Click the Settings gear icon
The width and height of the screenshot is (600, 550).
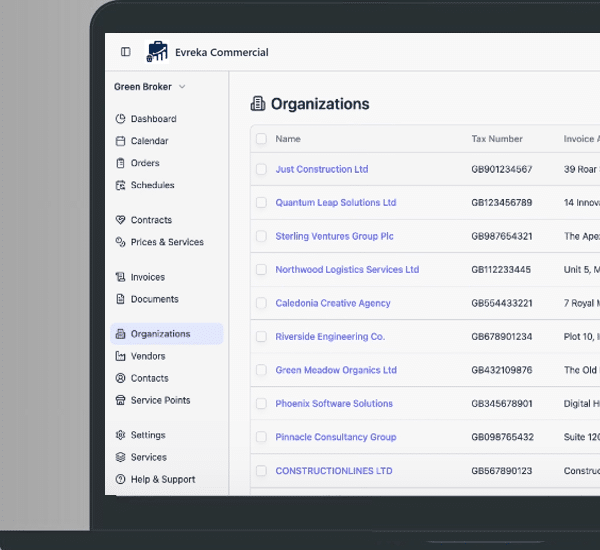pos(120,435)
